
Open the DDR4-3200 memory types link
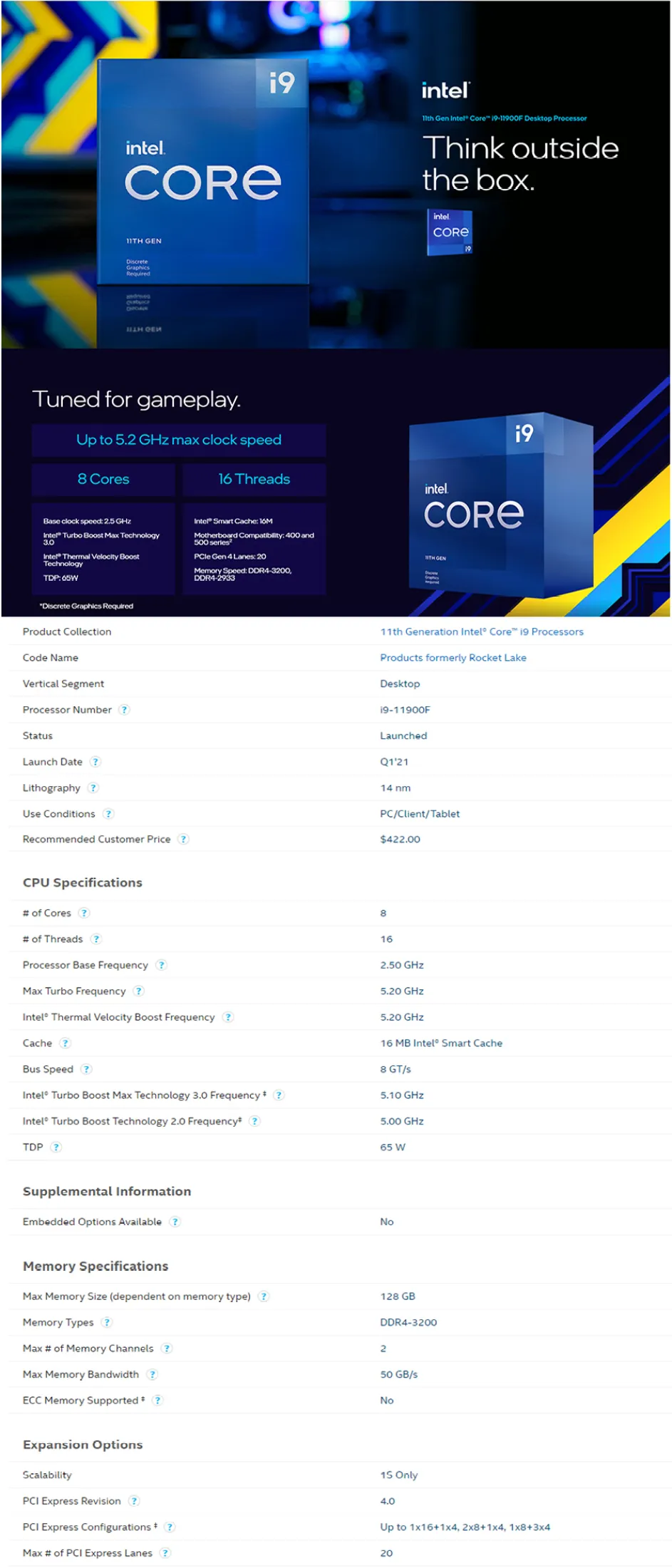coord(408,1322)
